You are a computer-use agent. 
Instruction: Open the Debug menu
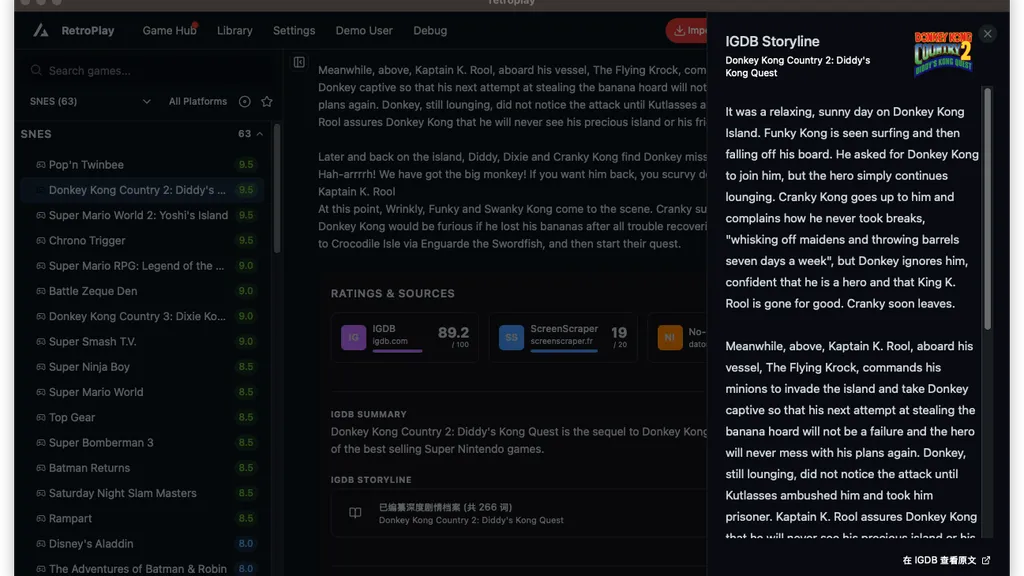430,30
